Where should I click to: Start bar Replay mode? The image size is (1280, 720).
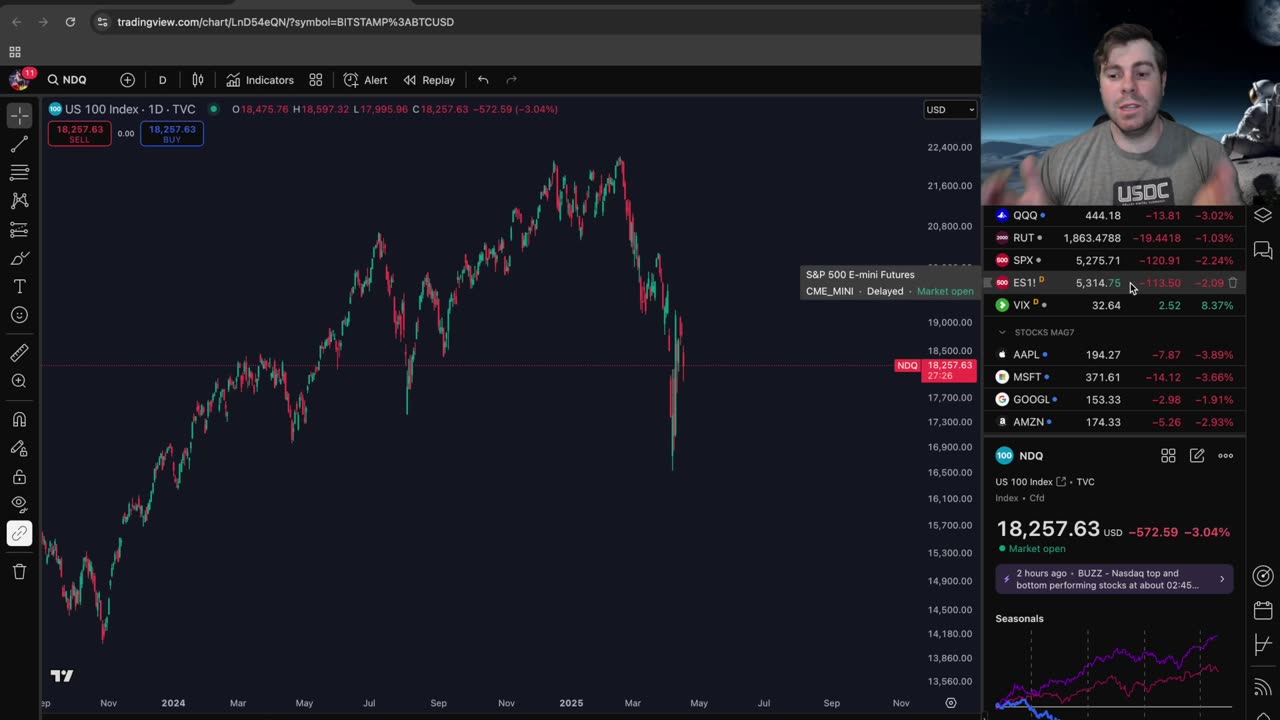(429, 80)
